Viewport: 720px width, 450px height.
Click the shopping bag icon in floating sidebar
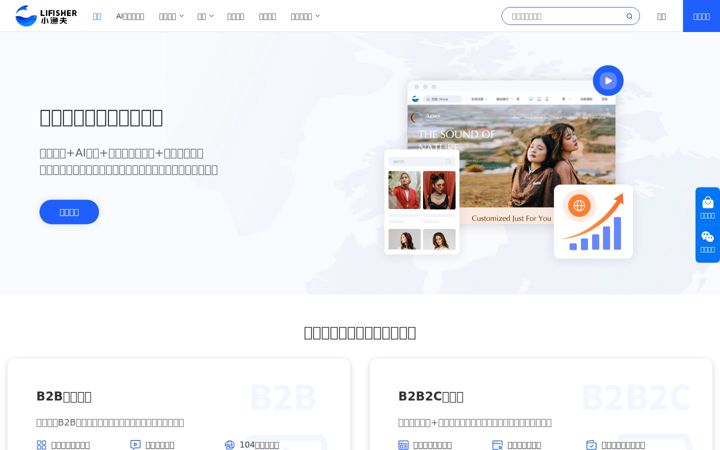click(708, 202)
